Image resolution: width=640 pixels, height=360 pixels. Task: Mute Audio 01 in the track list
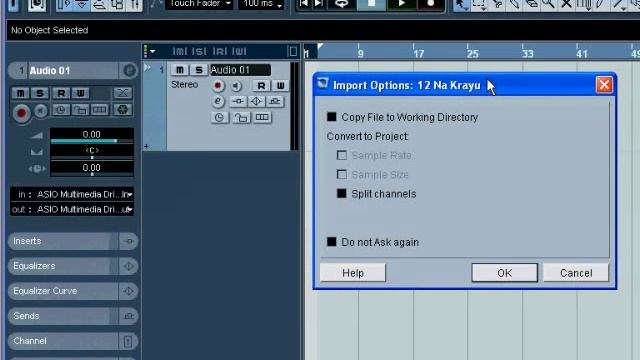pos(180,70)
